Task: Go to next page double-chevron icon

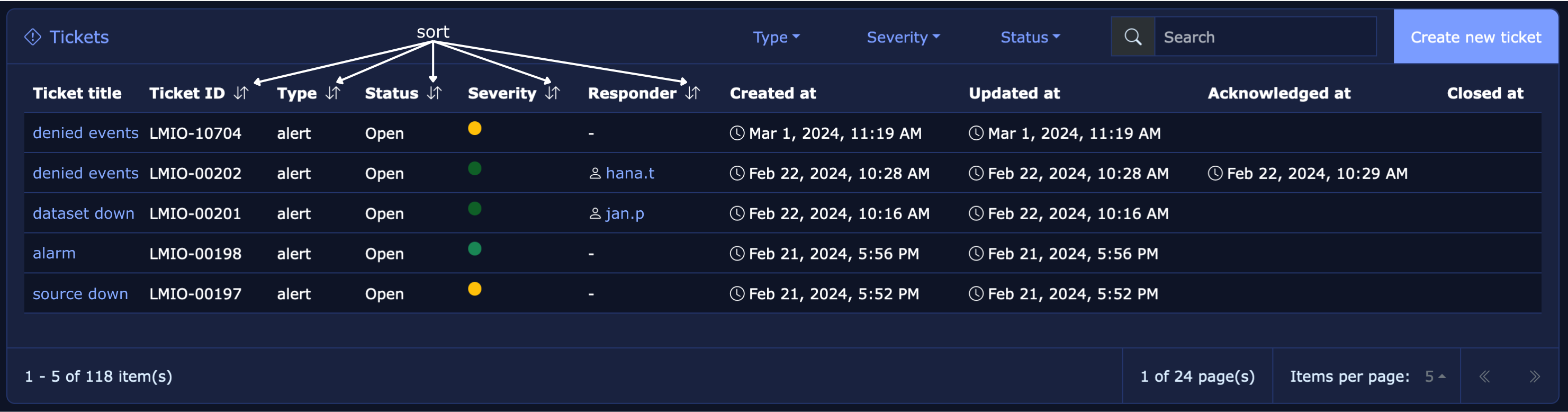Action: coord(1534,377)
